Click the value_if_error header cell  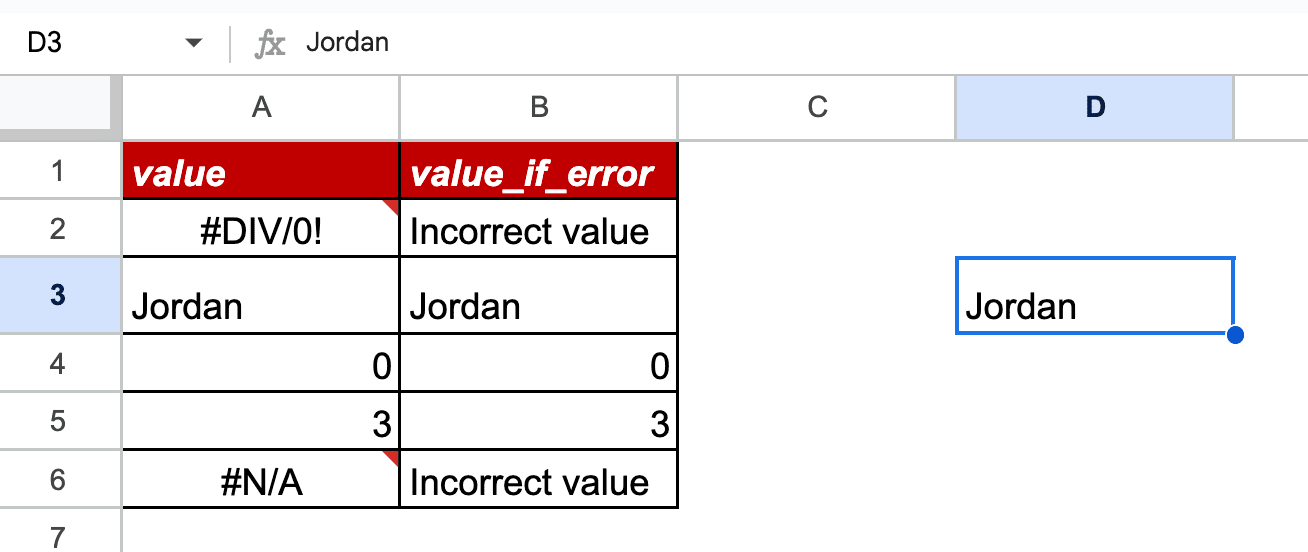(539, 172)
